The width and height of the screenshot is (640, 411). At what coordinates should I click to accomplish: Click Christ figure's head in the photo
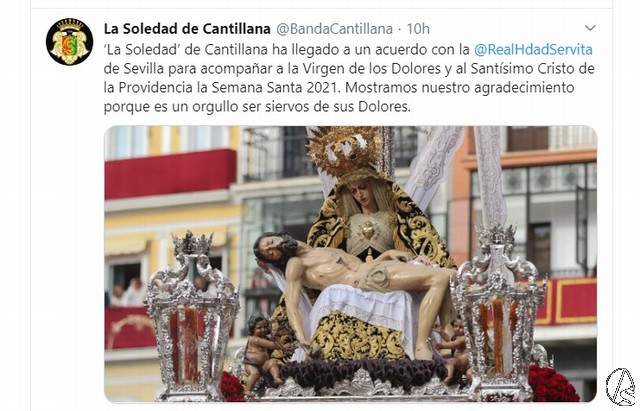pos(272,249)
